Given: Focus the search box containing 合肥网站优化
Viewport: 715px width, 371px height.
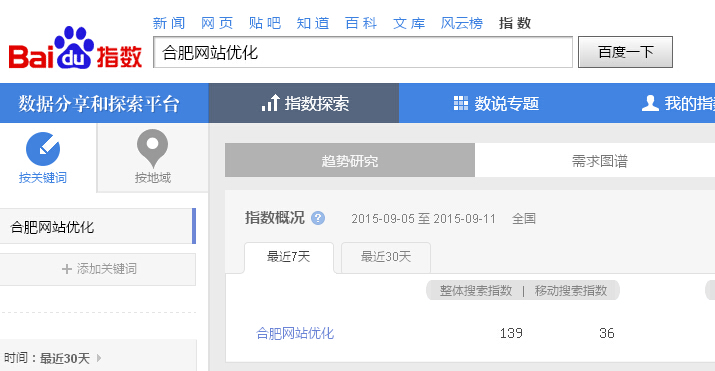Looking at the screenshot, I should point(363,52).
